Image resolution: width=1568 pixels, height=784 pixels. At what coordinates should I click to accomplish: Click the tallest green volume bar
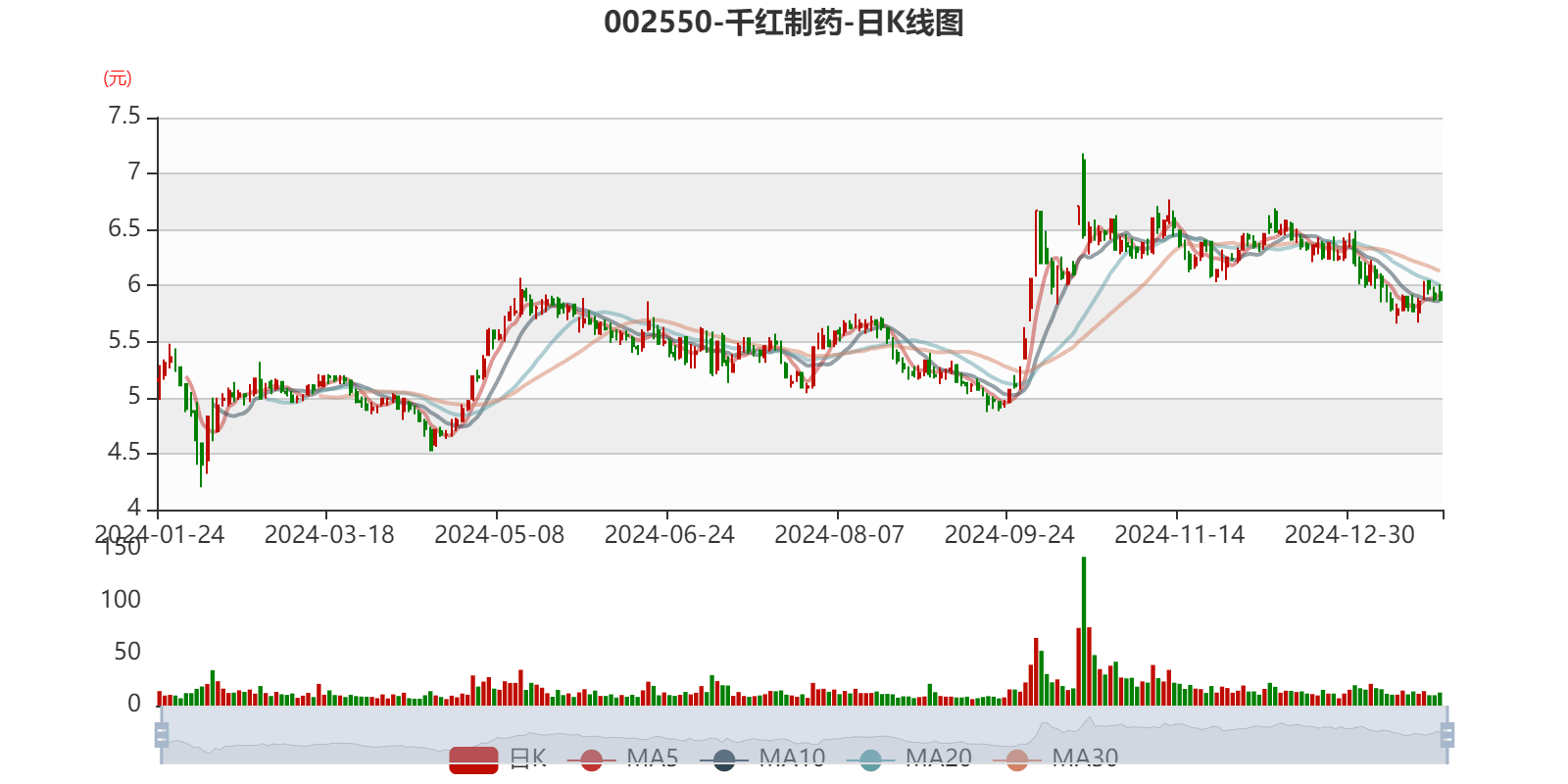pyautogui.click(x=1084, y=631)
